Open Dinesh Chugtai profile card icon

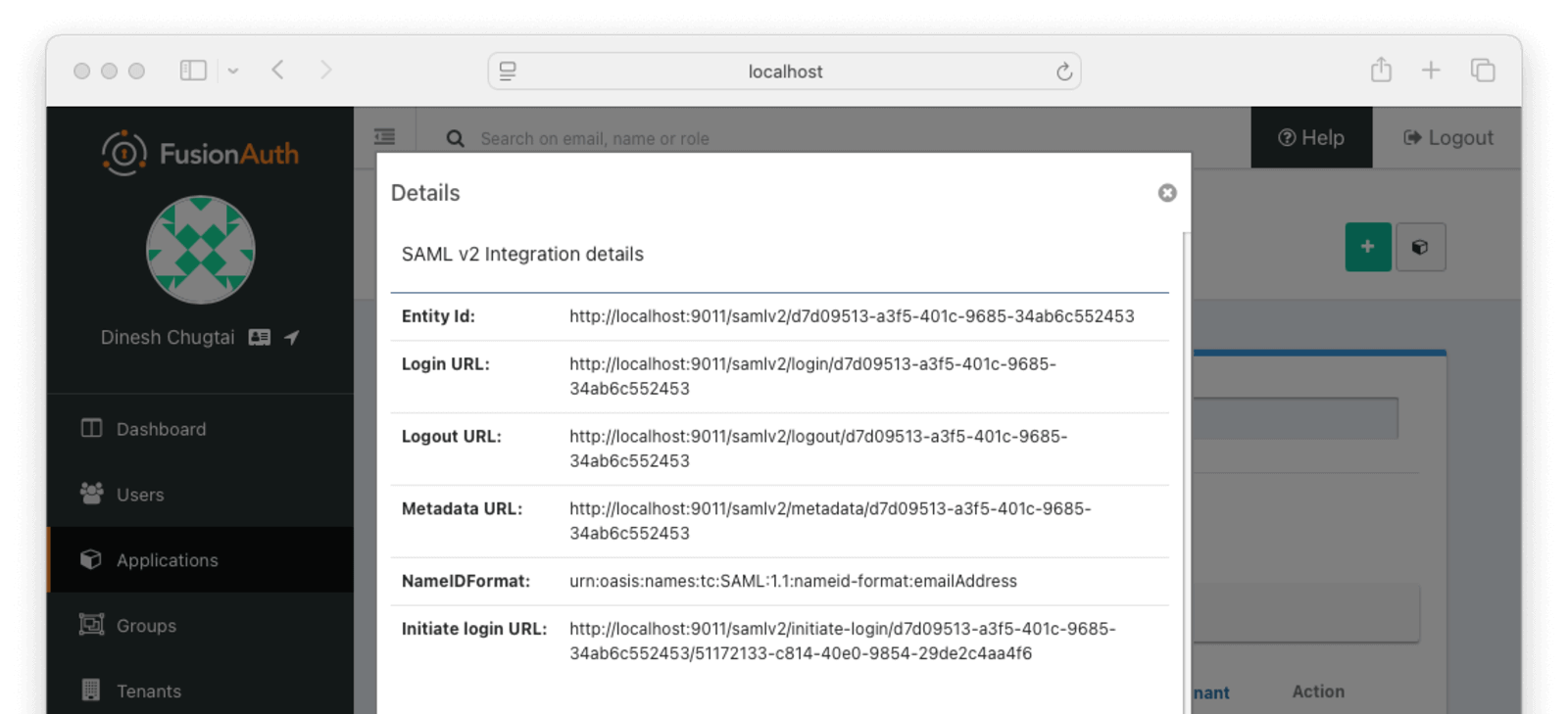(x=260, y=337)
